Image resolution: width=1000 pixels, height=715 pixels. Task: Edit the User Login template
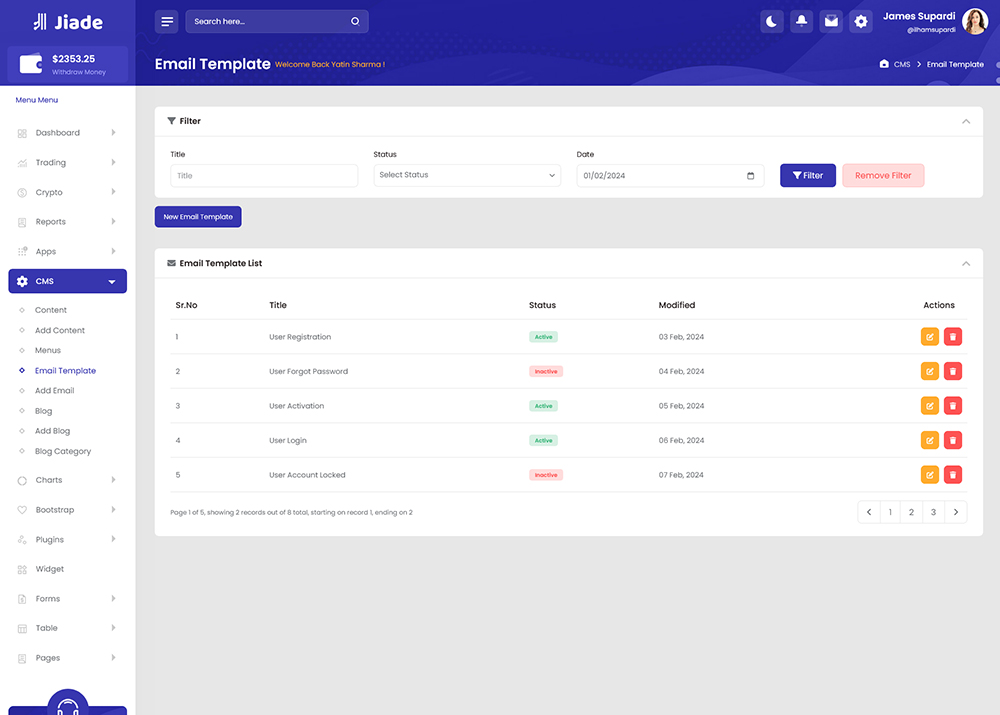coord(930,440)
